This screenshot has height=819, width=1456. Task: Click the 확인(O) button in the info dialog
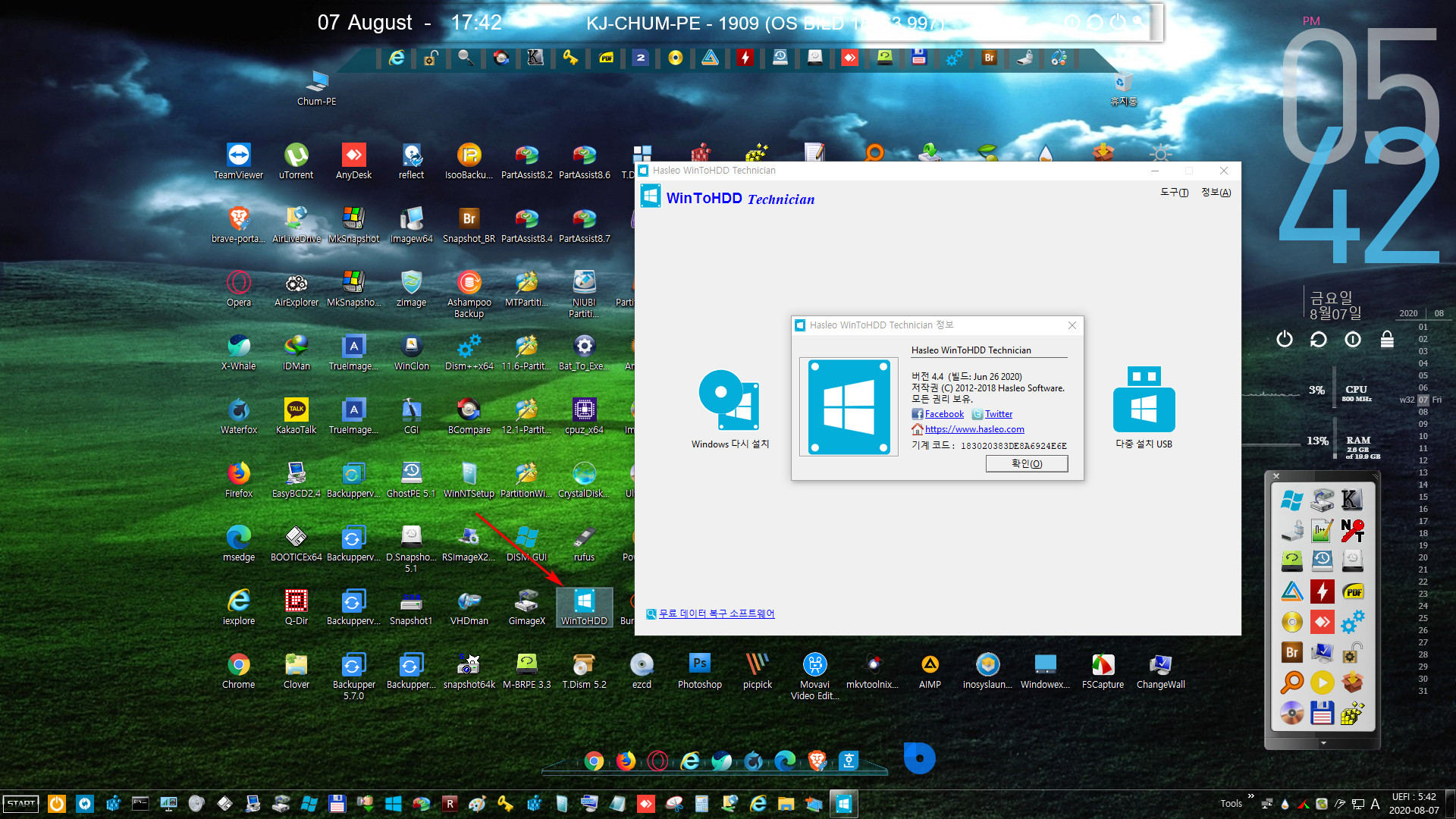point(1027,463)
